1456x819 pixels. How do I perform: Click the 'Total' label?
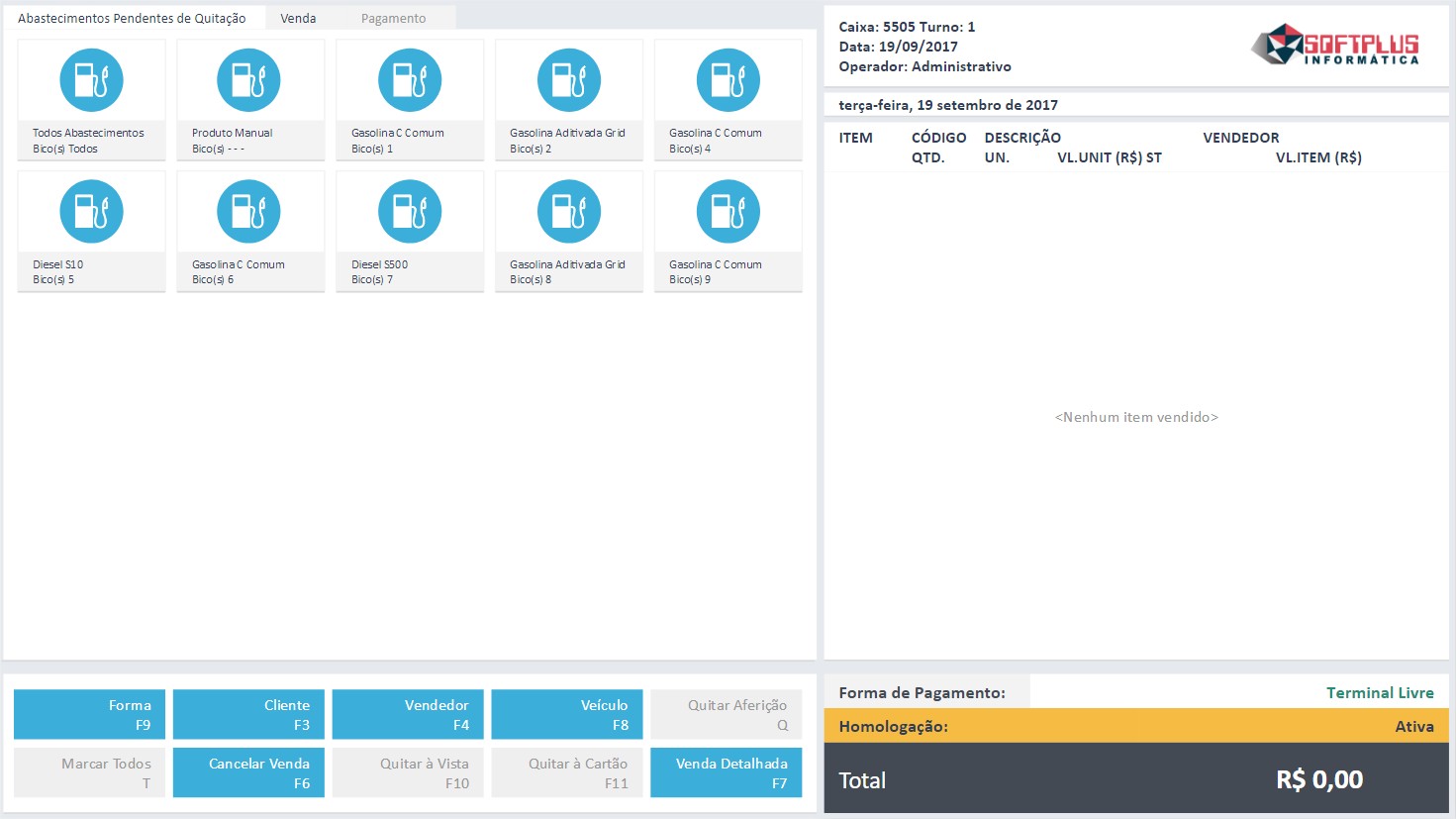[862, 780]
